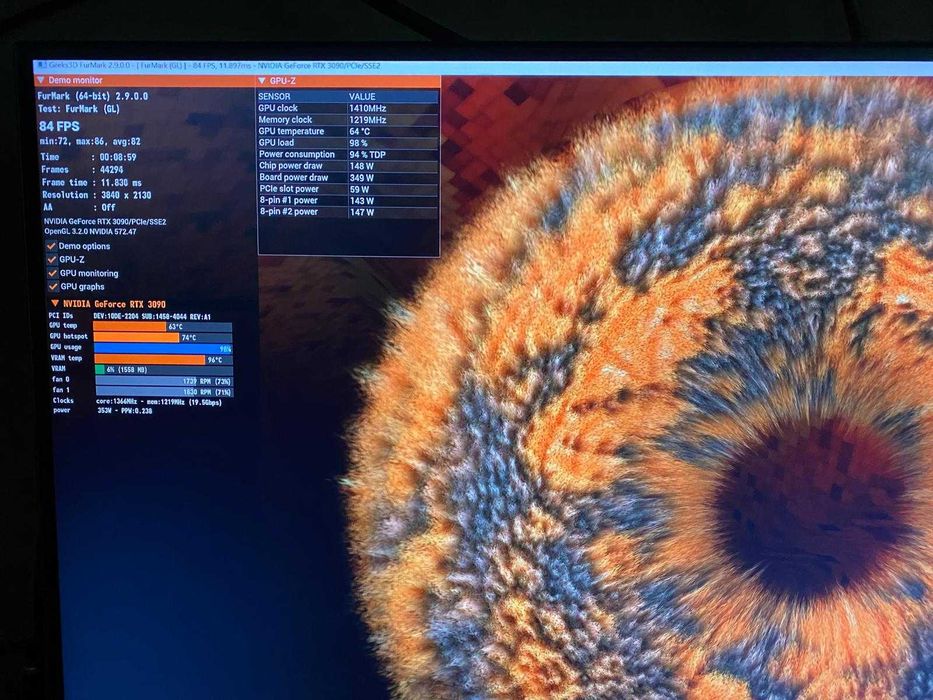
Task: Click the min:72, max:86, avg:82 line
Action: pyautogui.click(x=90, y=142)
